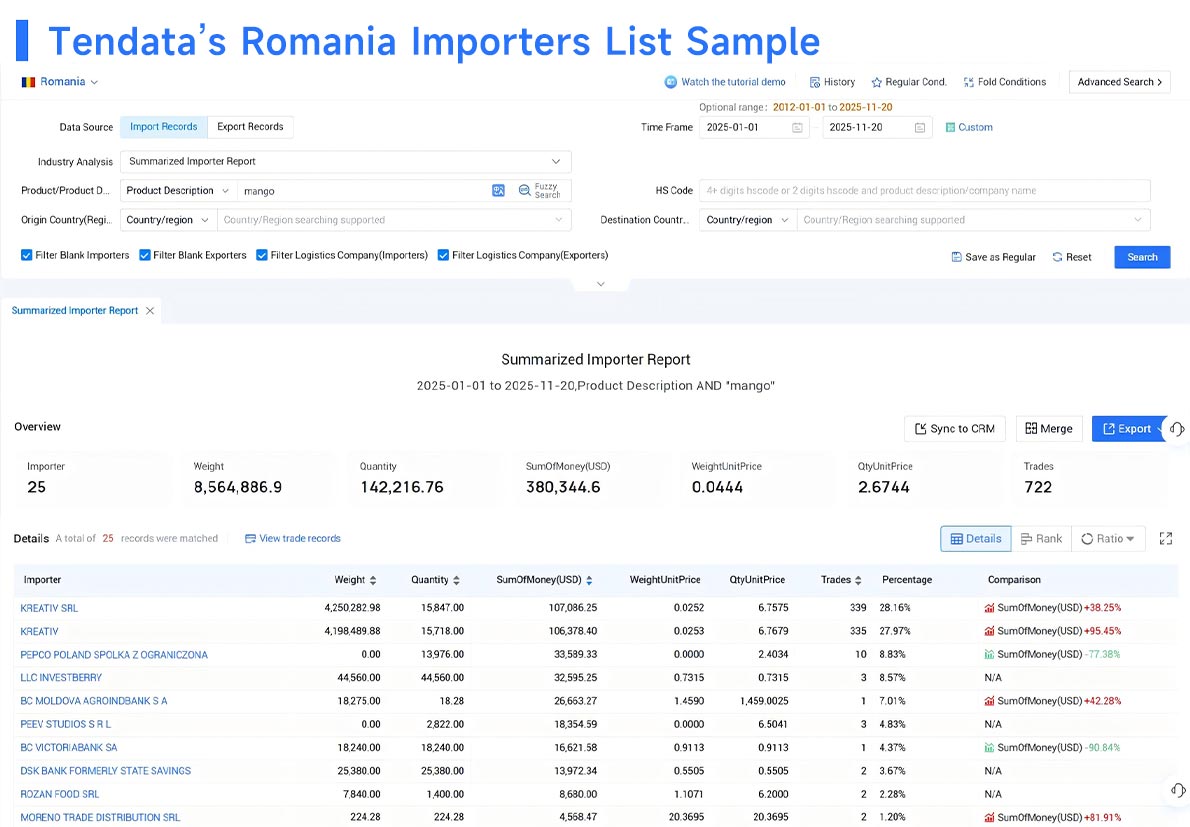Image resolution: width=1190 pixels, height=827 pixels.
Task: Toggle Filter Logistics Company(Exporters) checkbox
Action: [443, 255]
